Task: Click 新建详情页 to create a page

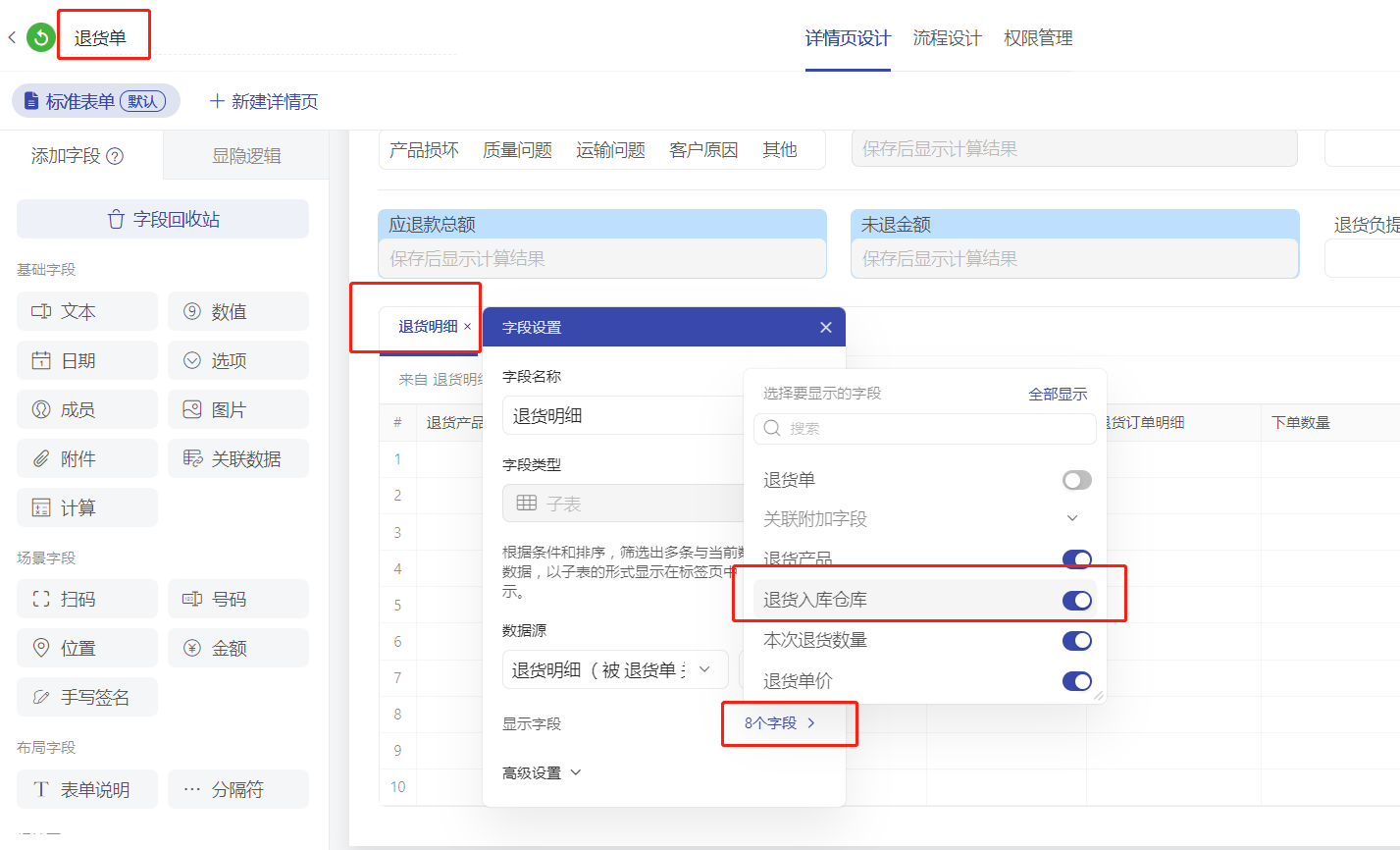Action: (x=263, y=101)
